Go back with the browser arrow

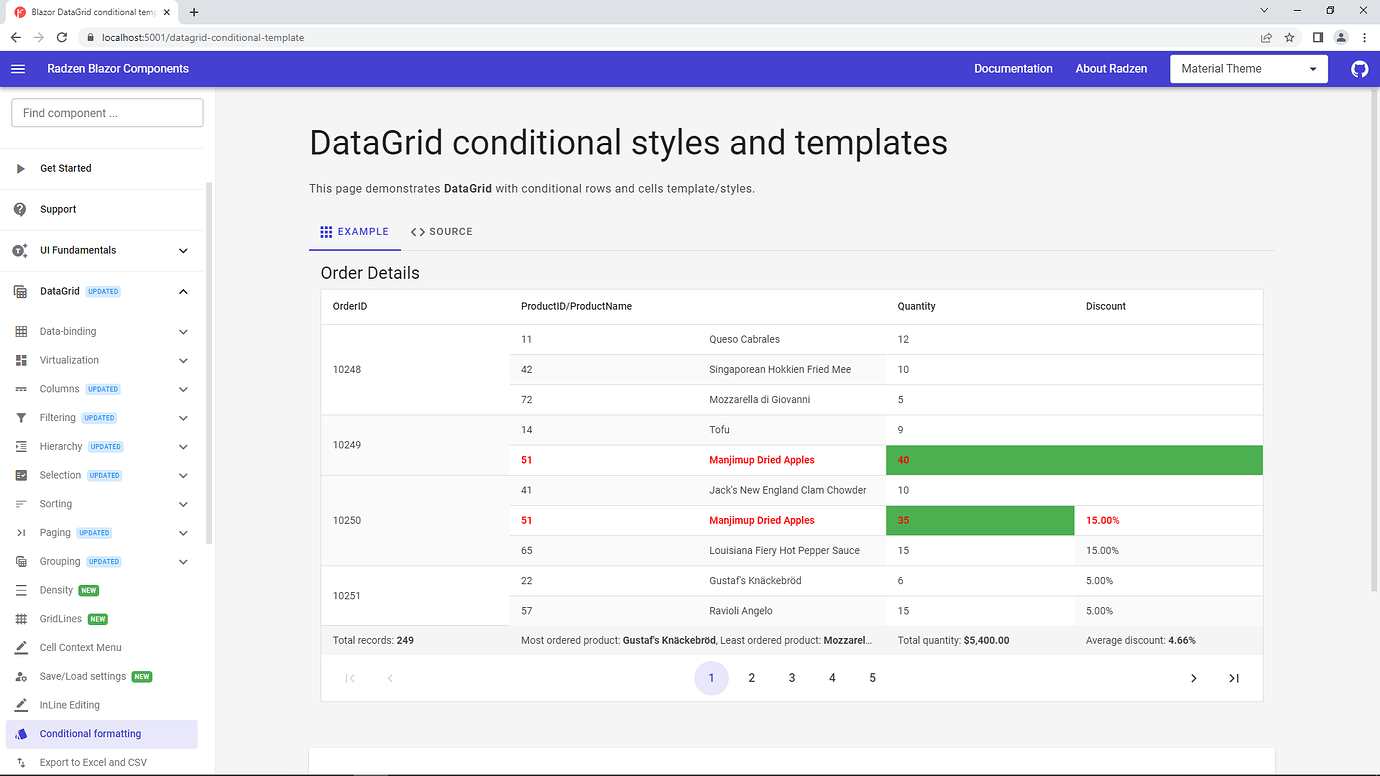[x=15, y=37]
